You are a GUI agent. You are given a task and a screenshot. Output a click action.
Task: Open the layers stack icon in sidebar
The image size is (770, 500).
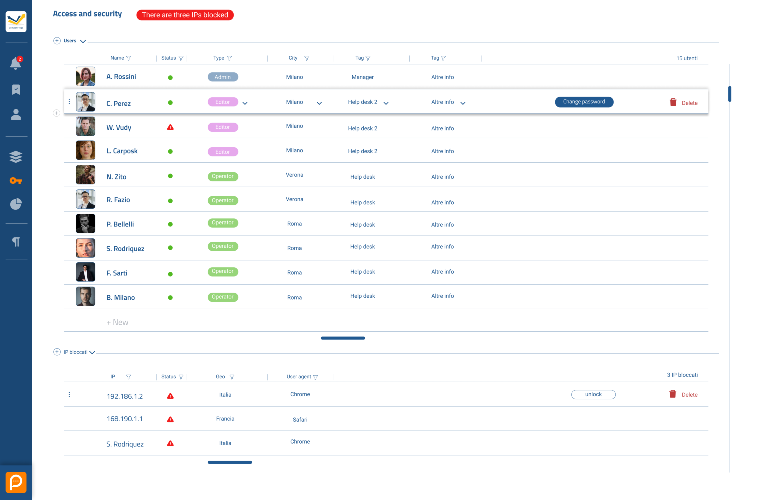coord(16,157)
